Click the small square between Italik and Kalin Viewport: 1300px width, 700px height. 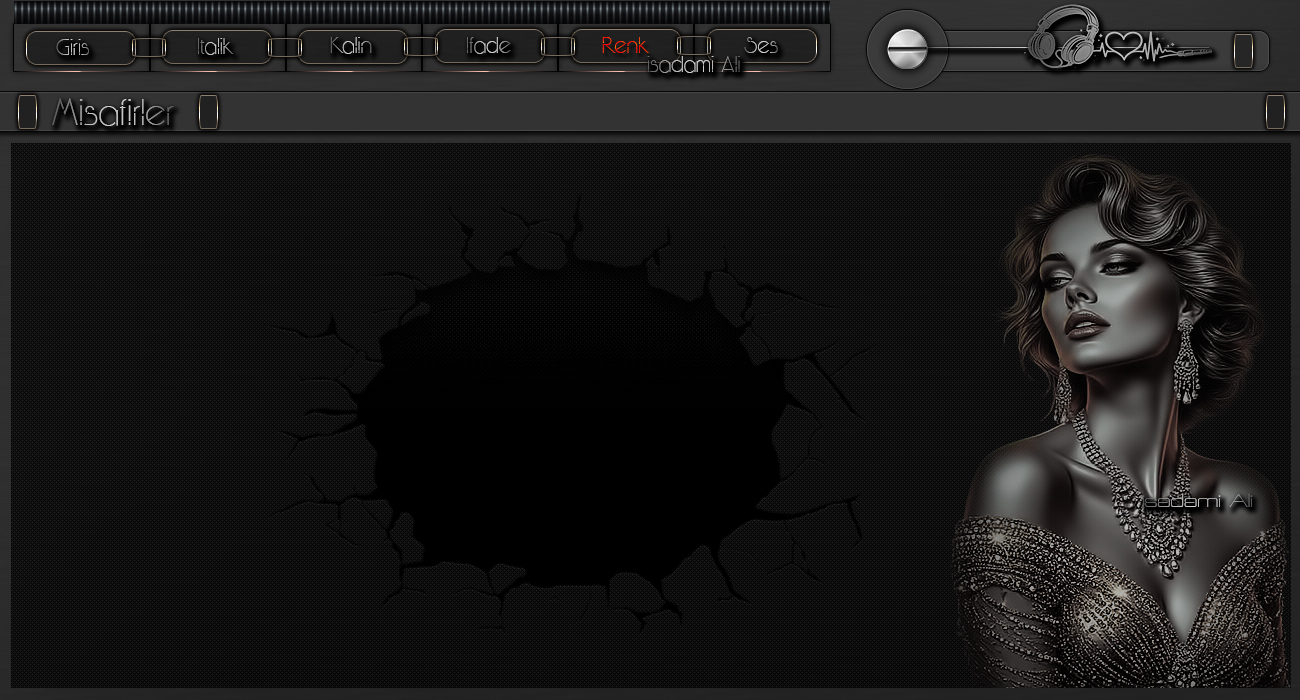pos(285,47)
